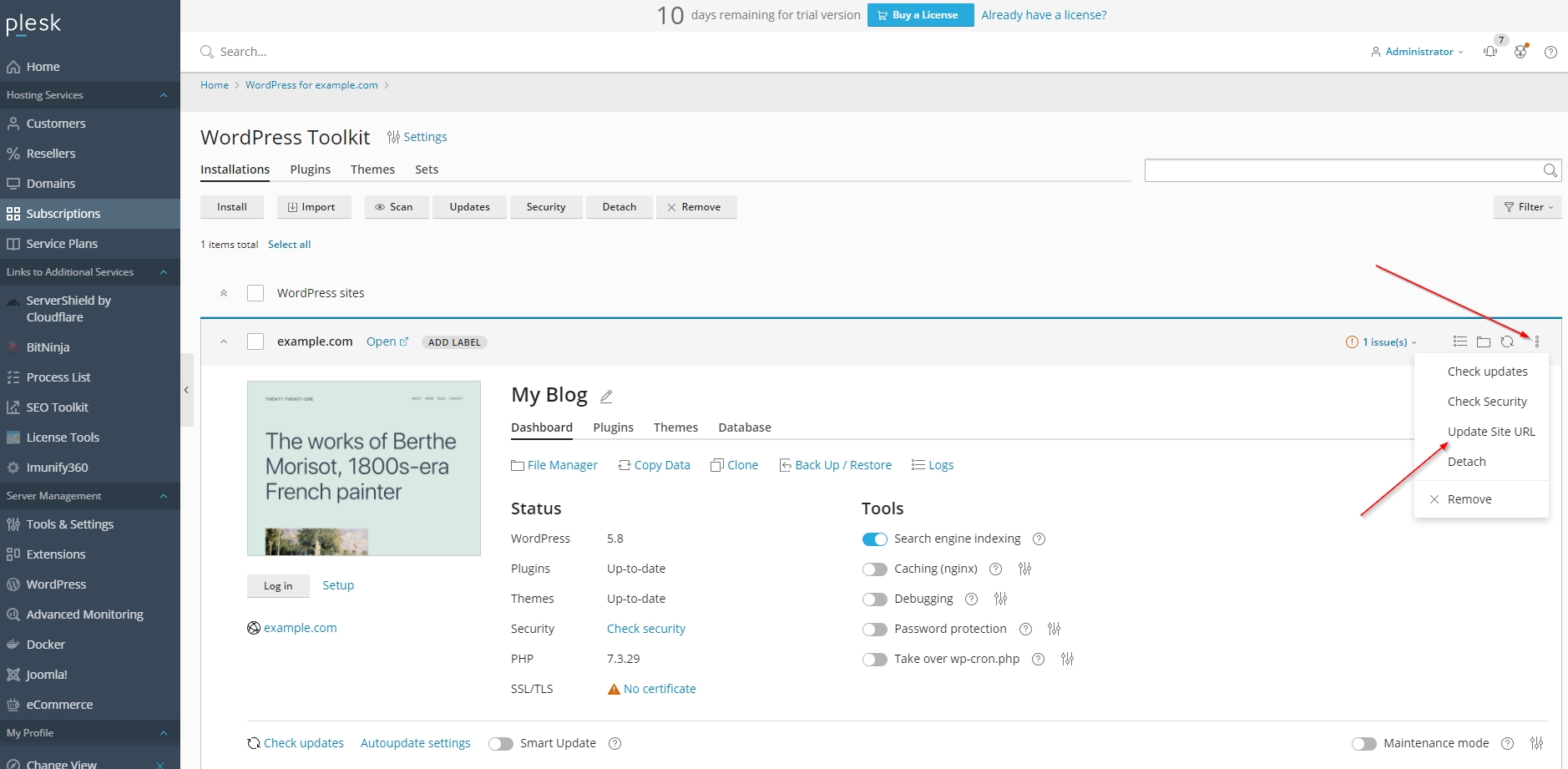Open Clone for example.com
The width and height of the screenshot is (1568, 769).
point(735,465)
